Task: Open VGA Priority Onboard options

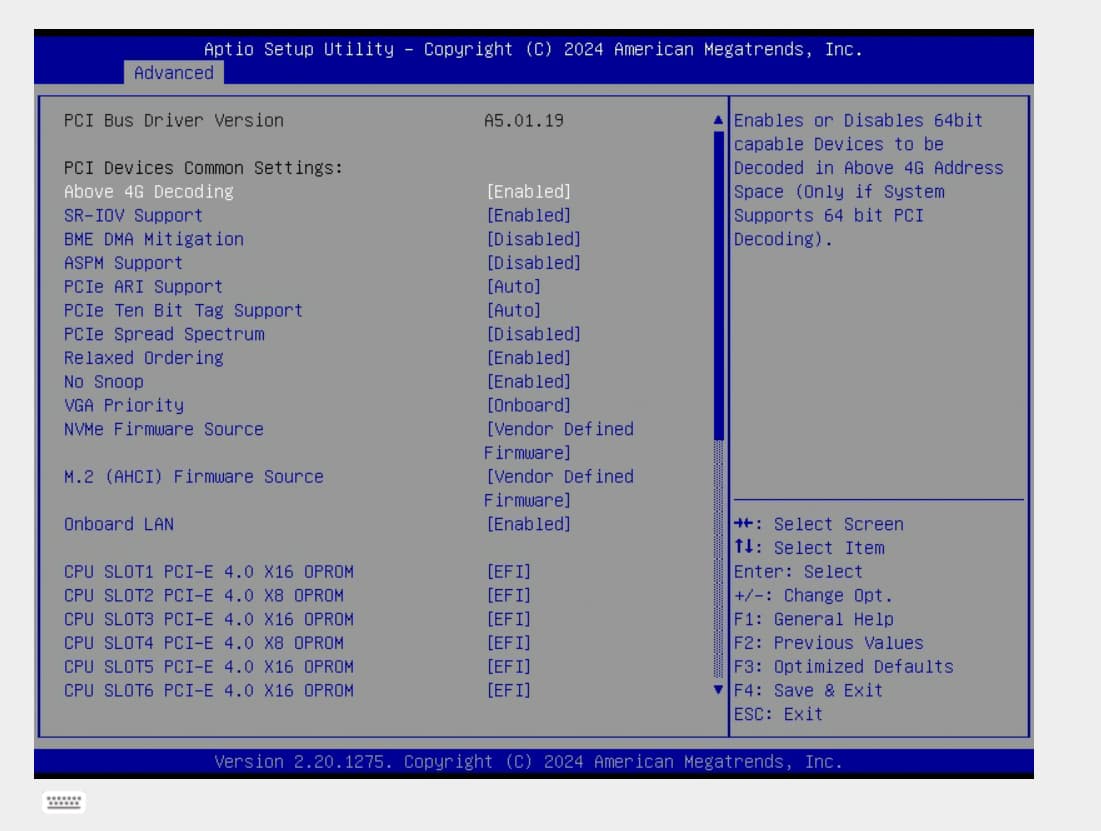Action: click(528, 405)
